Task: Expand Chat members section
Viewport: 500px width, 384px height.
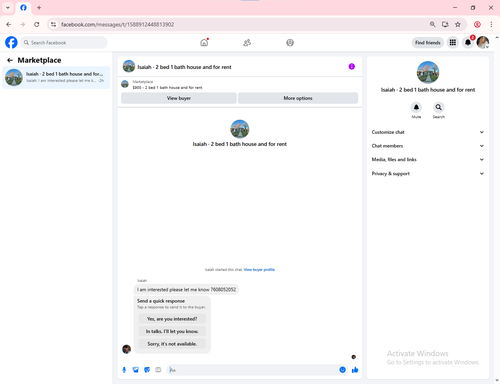Action: (x=428, y=146)
